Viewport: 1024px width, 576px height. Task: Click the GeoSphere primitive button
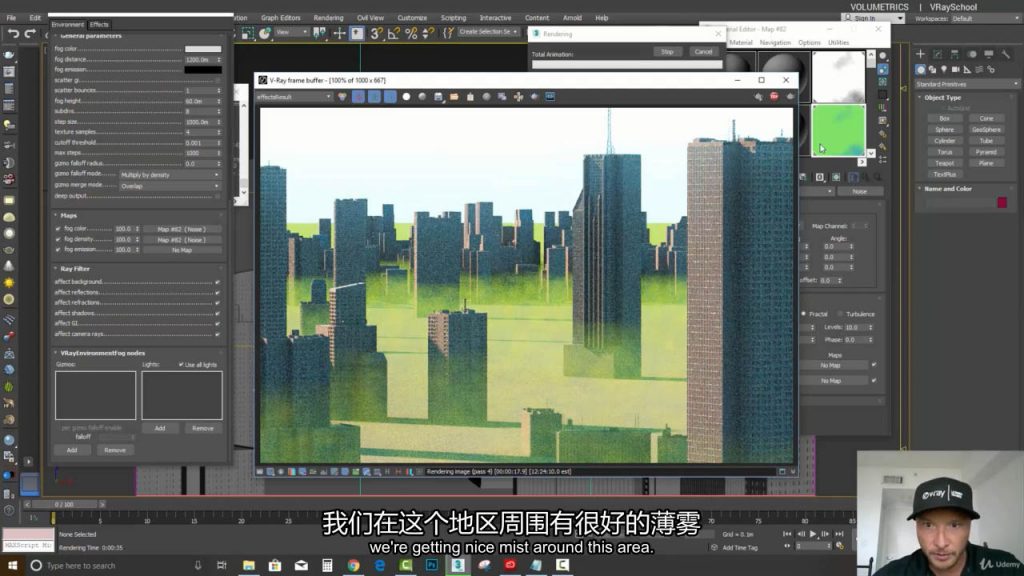click(x=986, y=130)
